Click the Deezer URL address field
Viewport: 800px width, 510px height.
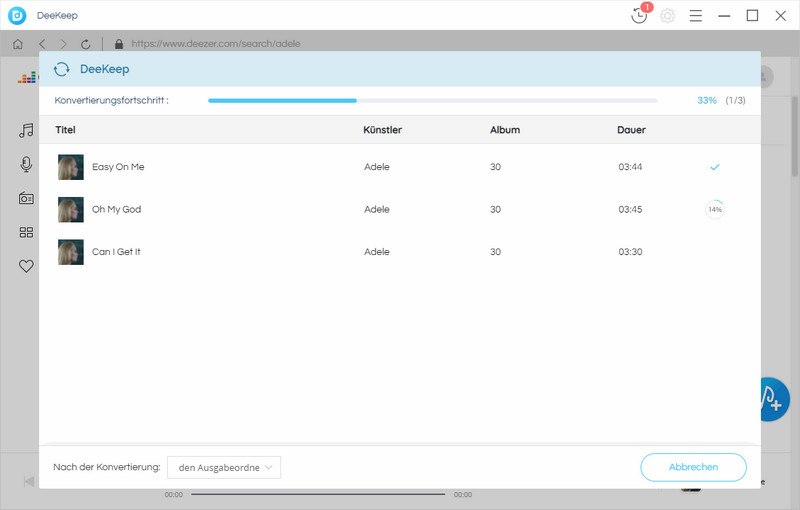(x=216, y=44)
